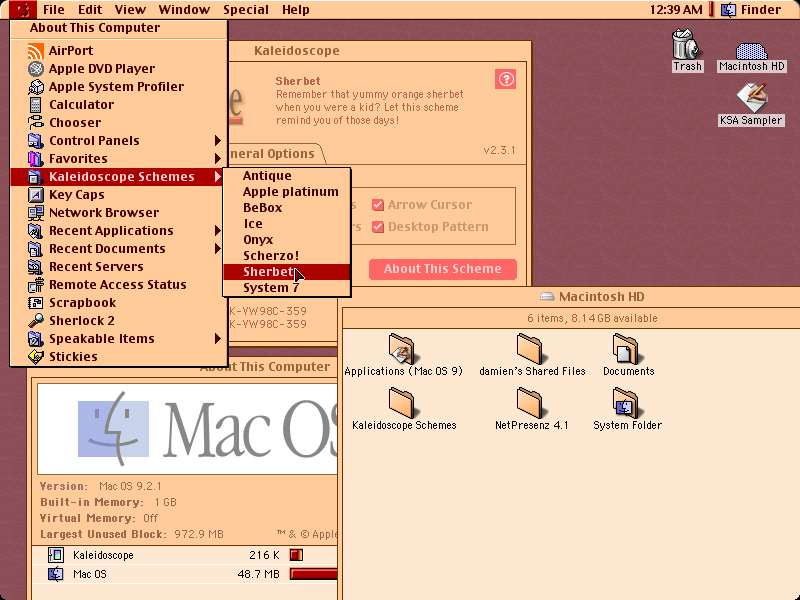
Task: Click the Stickies icon
Action: point(35,357)
